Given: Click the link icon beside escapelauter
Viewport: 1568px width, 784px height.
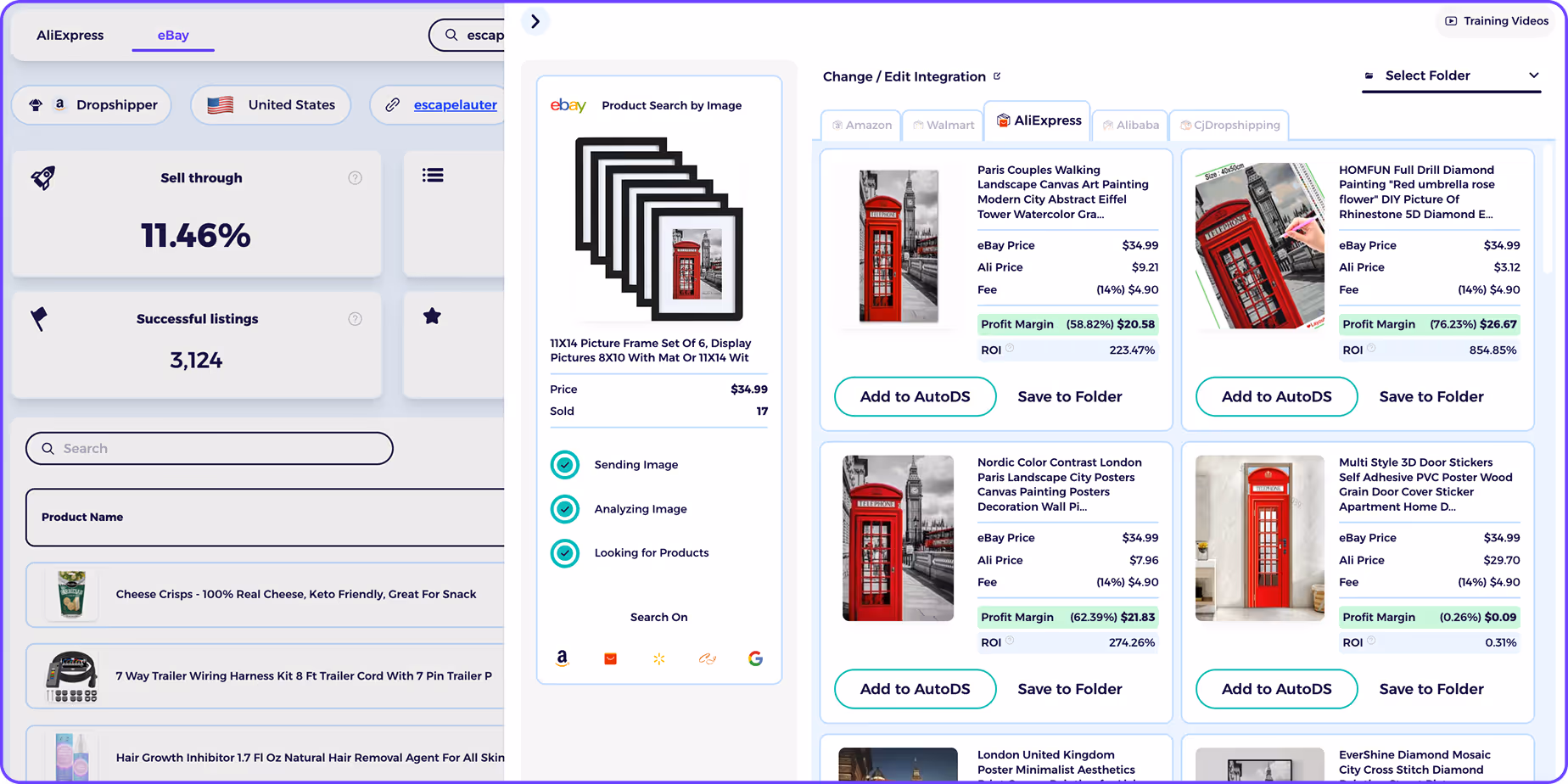Looking at the screenshot, I should pyautogui.click(x=392, y=105).
